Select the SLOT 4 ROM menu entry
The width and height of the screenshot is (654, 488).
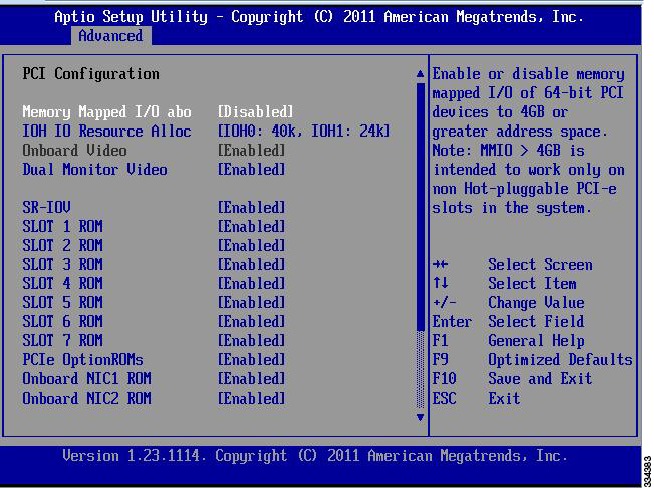click(63, 284)
